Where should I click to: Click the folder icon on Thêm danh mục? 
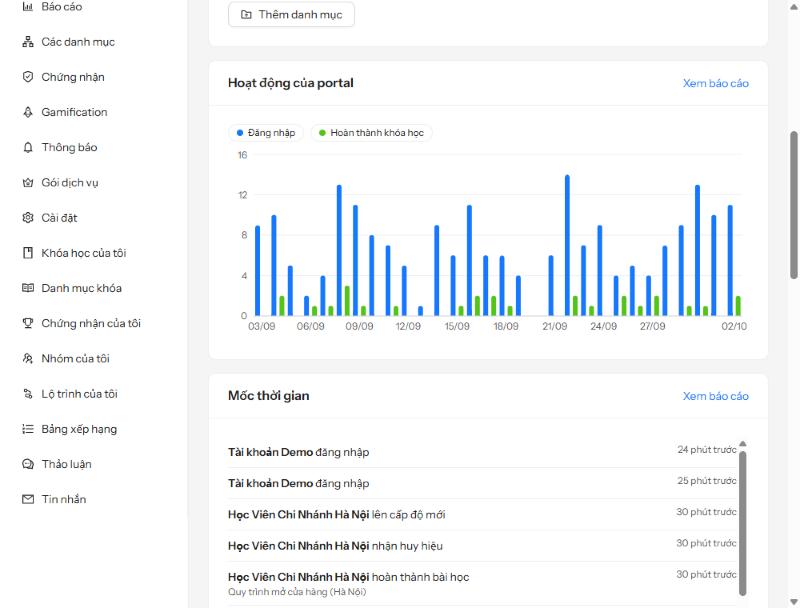(246, 14)
